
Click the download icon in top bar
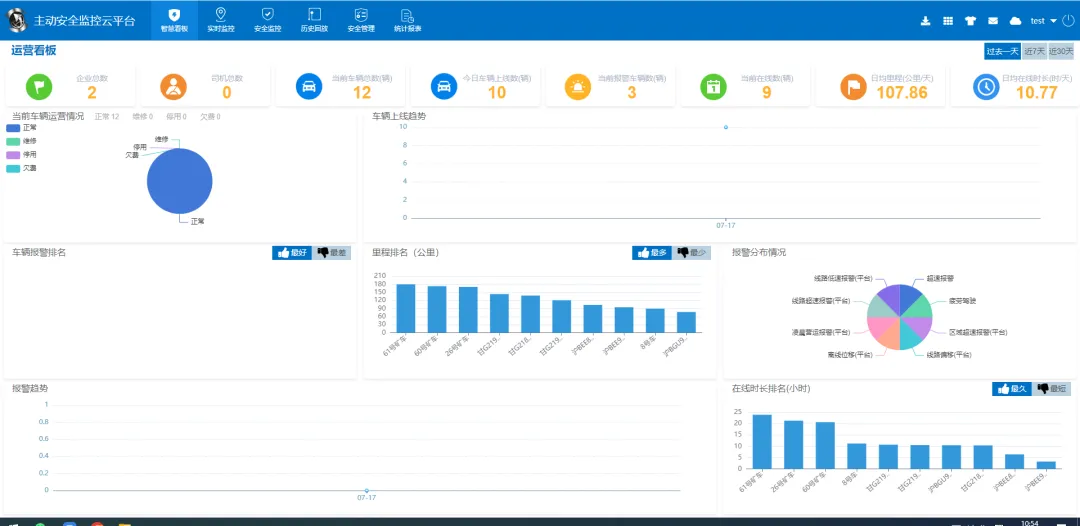pyautogui.click(x=925, y=21)
